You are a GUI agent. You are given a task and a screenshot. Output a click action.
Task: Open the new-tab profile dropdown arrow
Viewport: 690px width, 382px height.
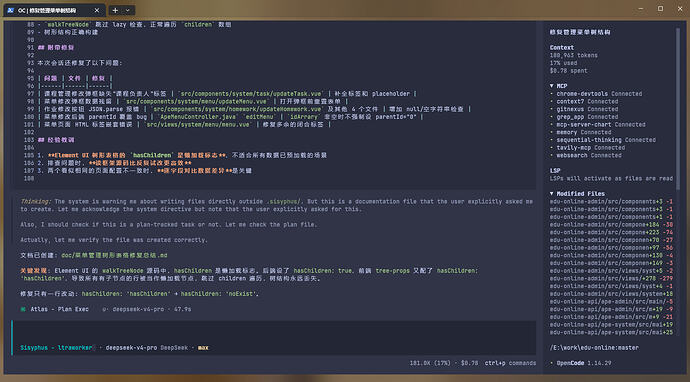point(128,10)
